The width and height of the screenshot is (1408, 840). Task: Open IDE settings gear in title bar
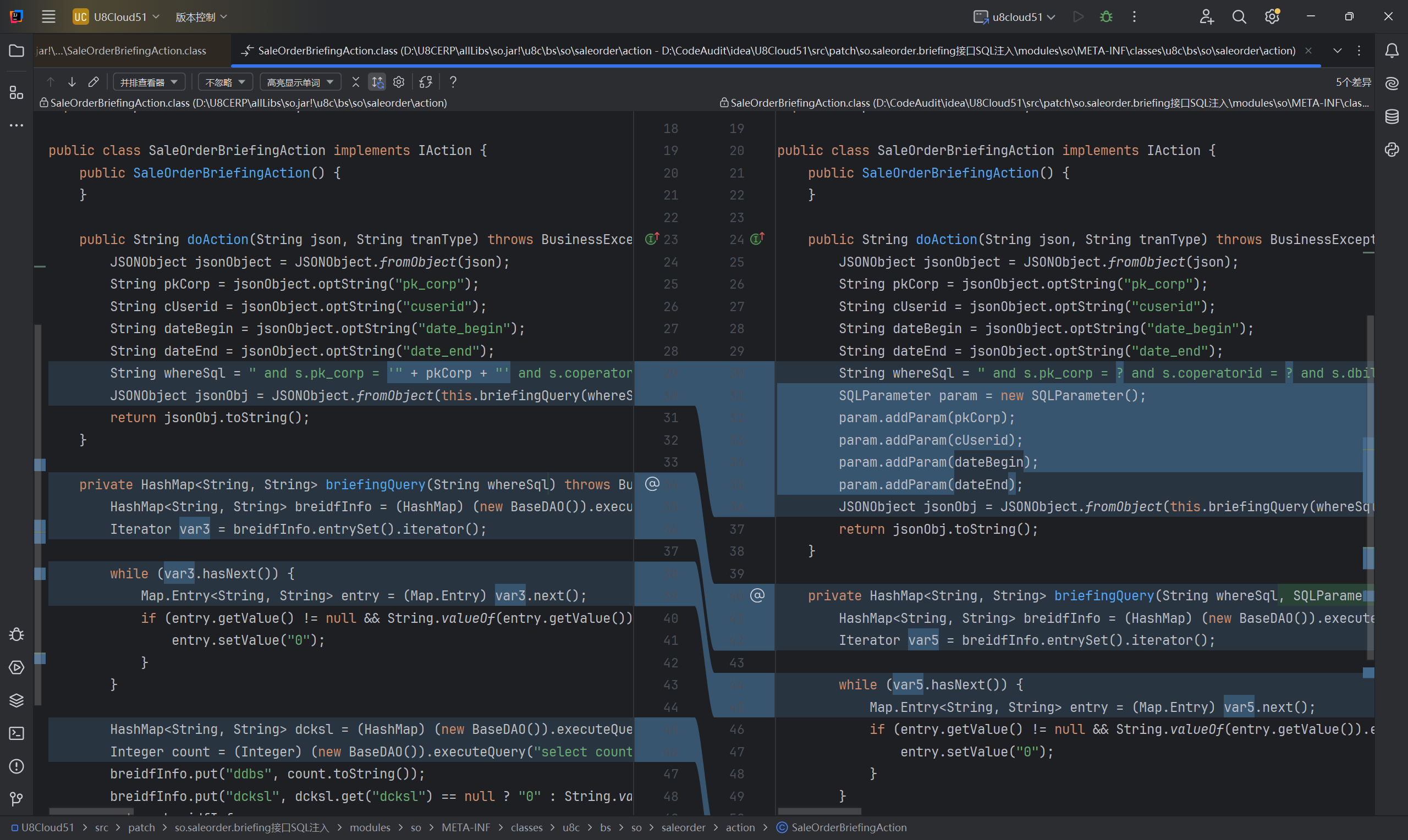(1272, 16)
